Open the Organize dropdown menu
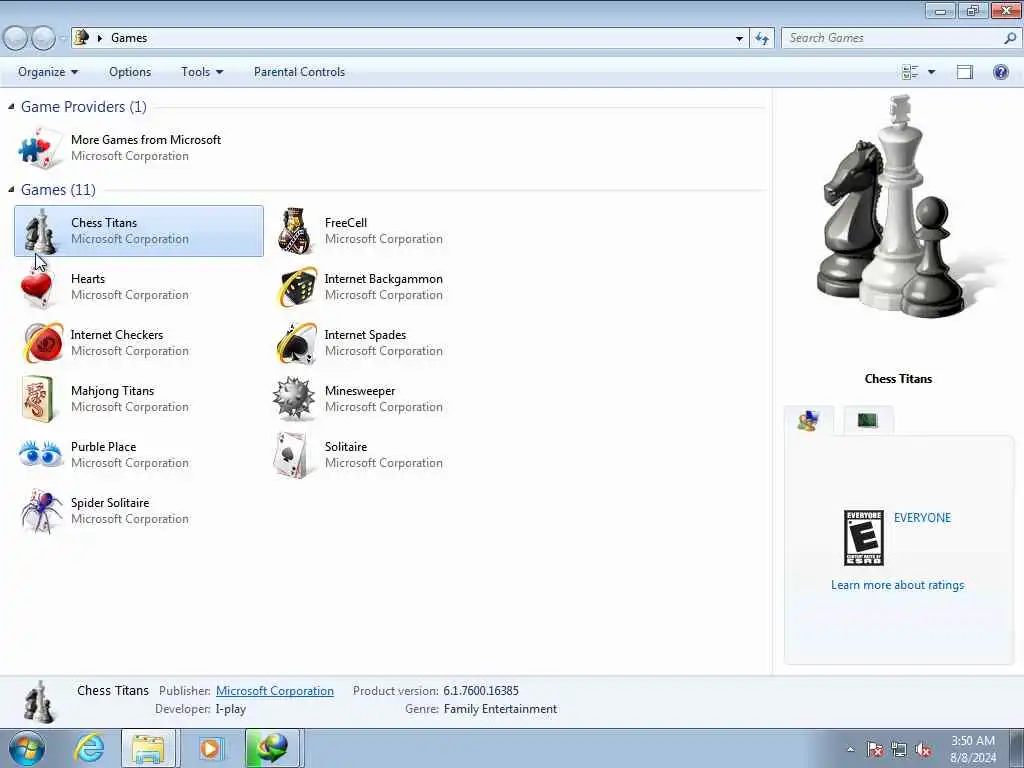This screenshot has width=1024, height=768. click(x=48, y=72)
